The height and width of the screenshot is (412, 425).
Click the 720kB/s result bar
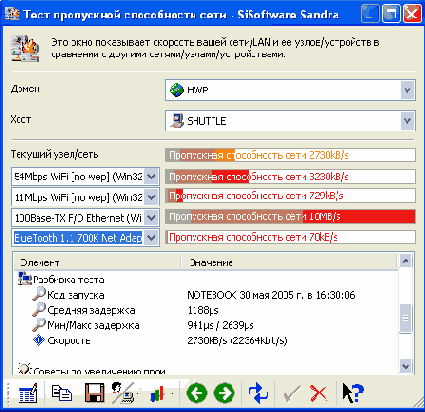click(x=290, y=196)
